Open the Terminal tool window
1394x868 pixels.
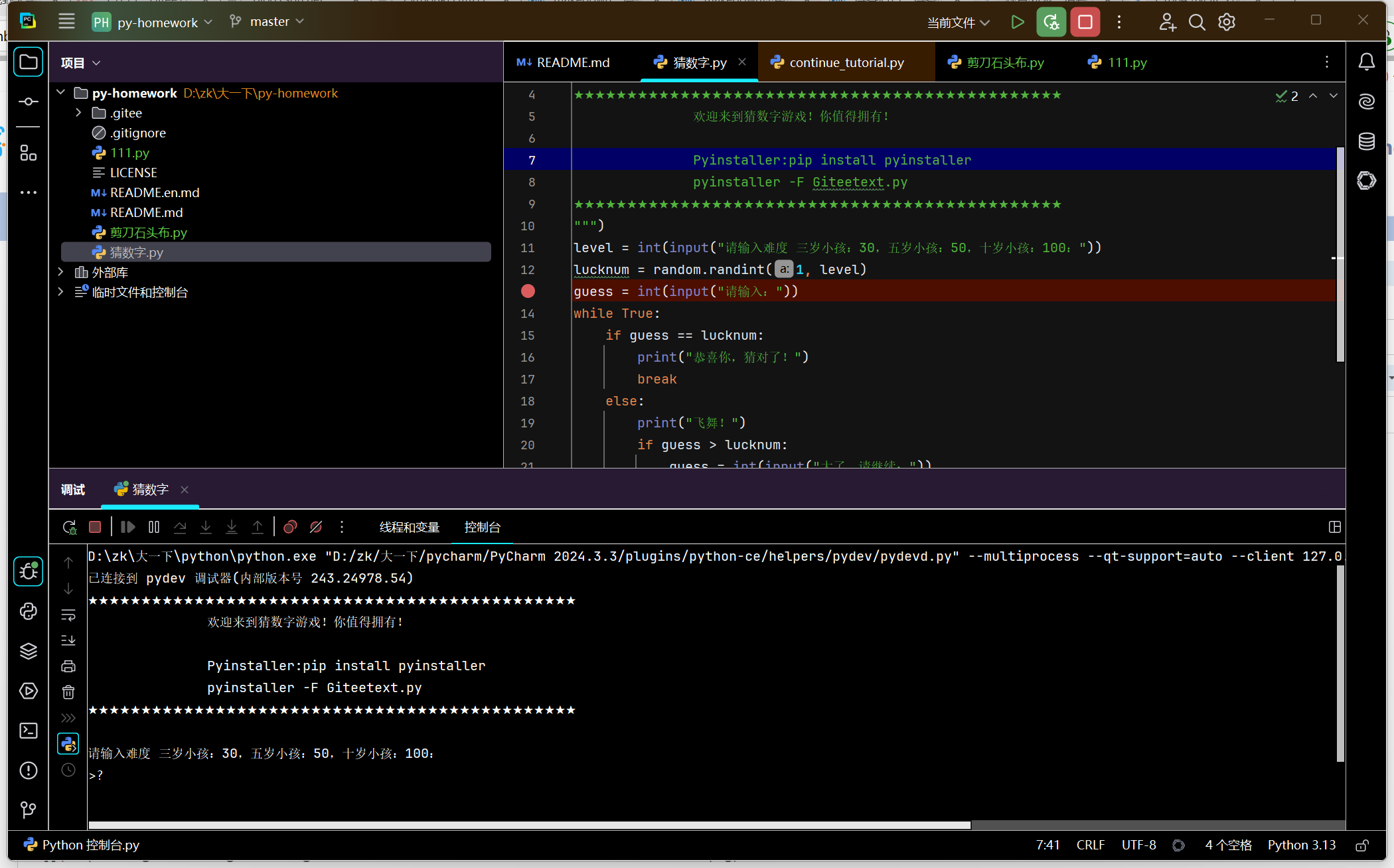pos(29,731)
